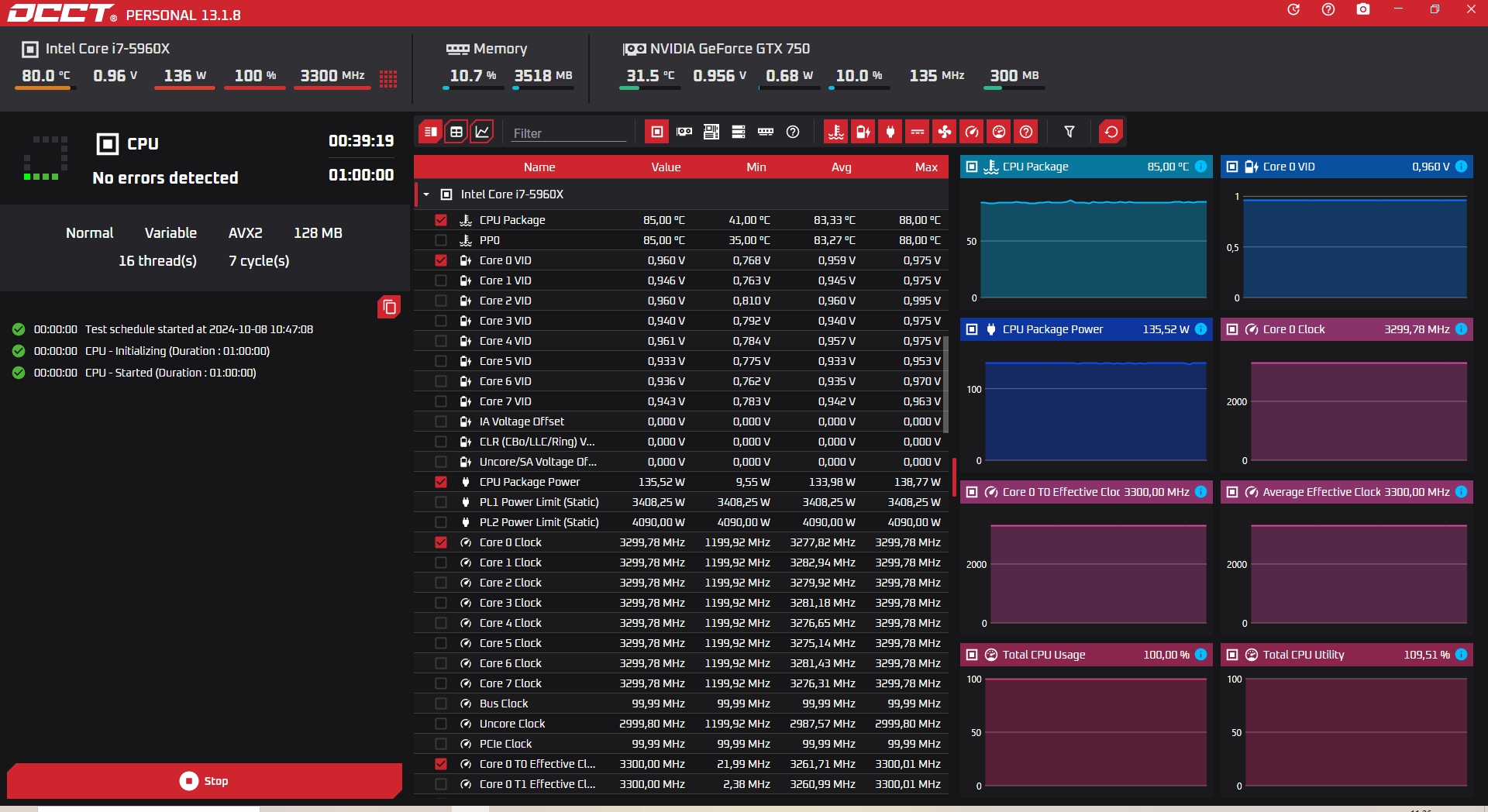This screenshot has height=812, width=1488.
Task: Select the PCIe Clock row
Action: pyautogui.click(x=681, y=744)
